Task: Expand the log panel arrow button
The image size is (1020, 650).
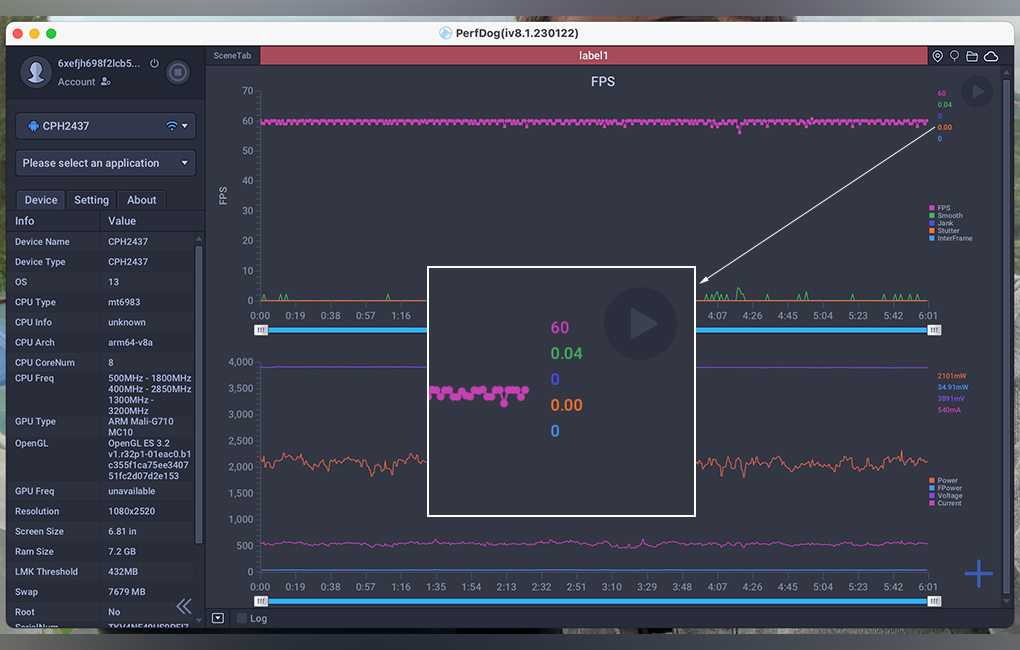Action: 218,618
